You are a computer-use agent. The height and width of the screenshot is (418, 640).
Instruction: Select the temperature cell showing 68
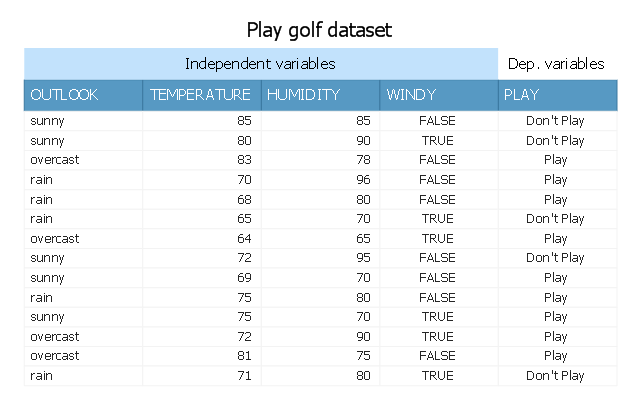pos(243,199)
